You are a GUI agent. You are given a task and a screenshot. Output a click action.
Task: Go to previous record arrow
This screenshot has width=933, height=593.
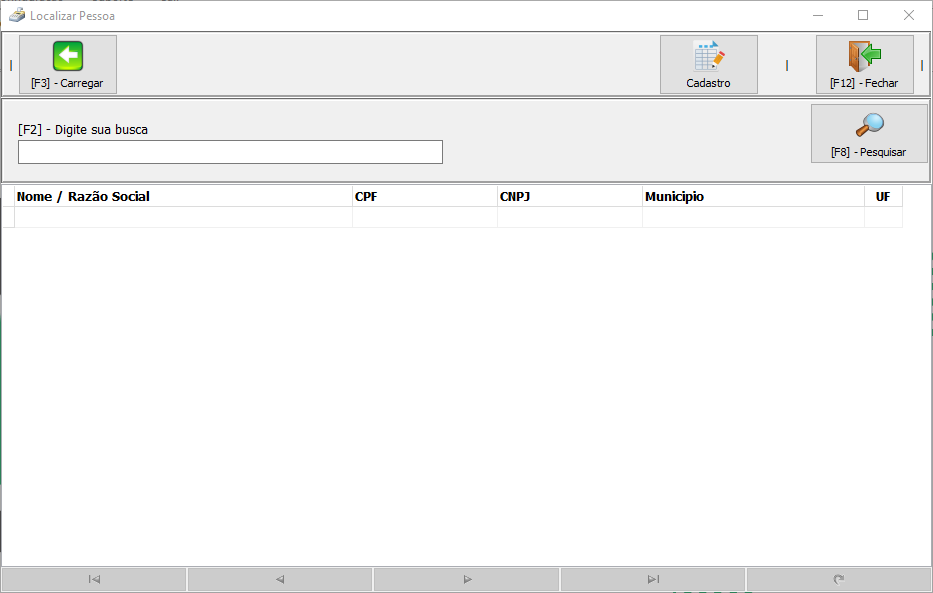click(x=280, y=579)
